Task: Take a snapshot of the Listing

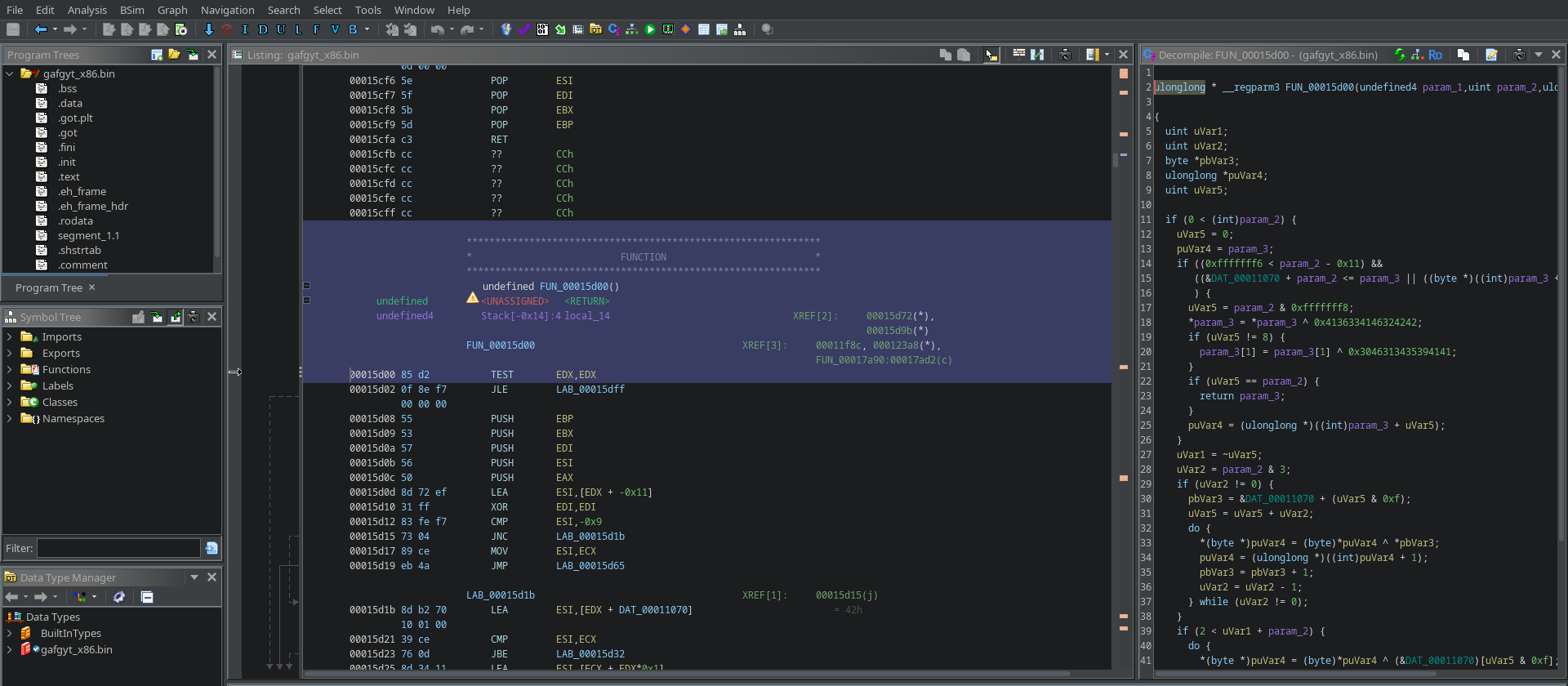Action: [x=1066, y=55]
